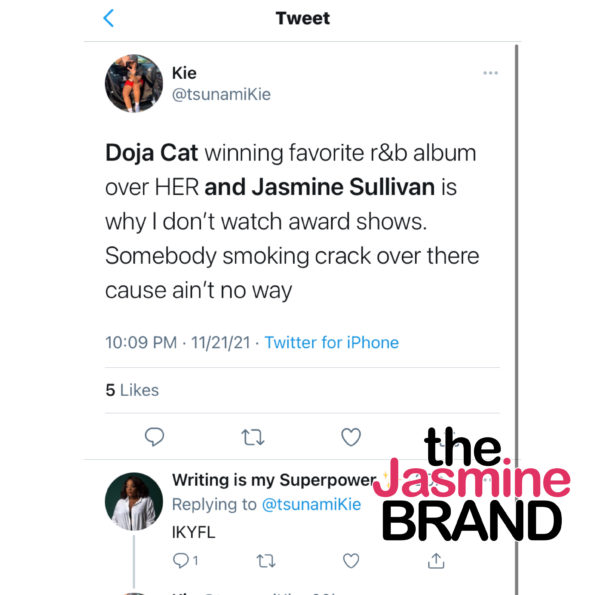The image size is (595, 595).
Task: Reply to Kie's tweet with comment icon
Action: click(x=154, y=437)
